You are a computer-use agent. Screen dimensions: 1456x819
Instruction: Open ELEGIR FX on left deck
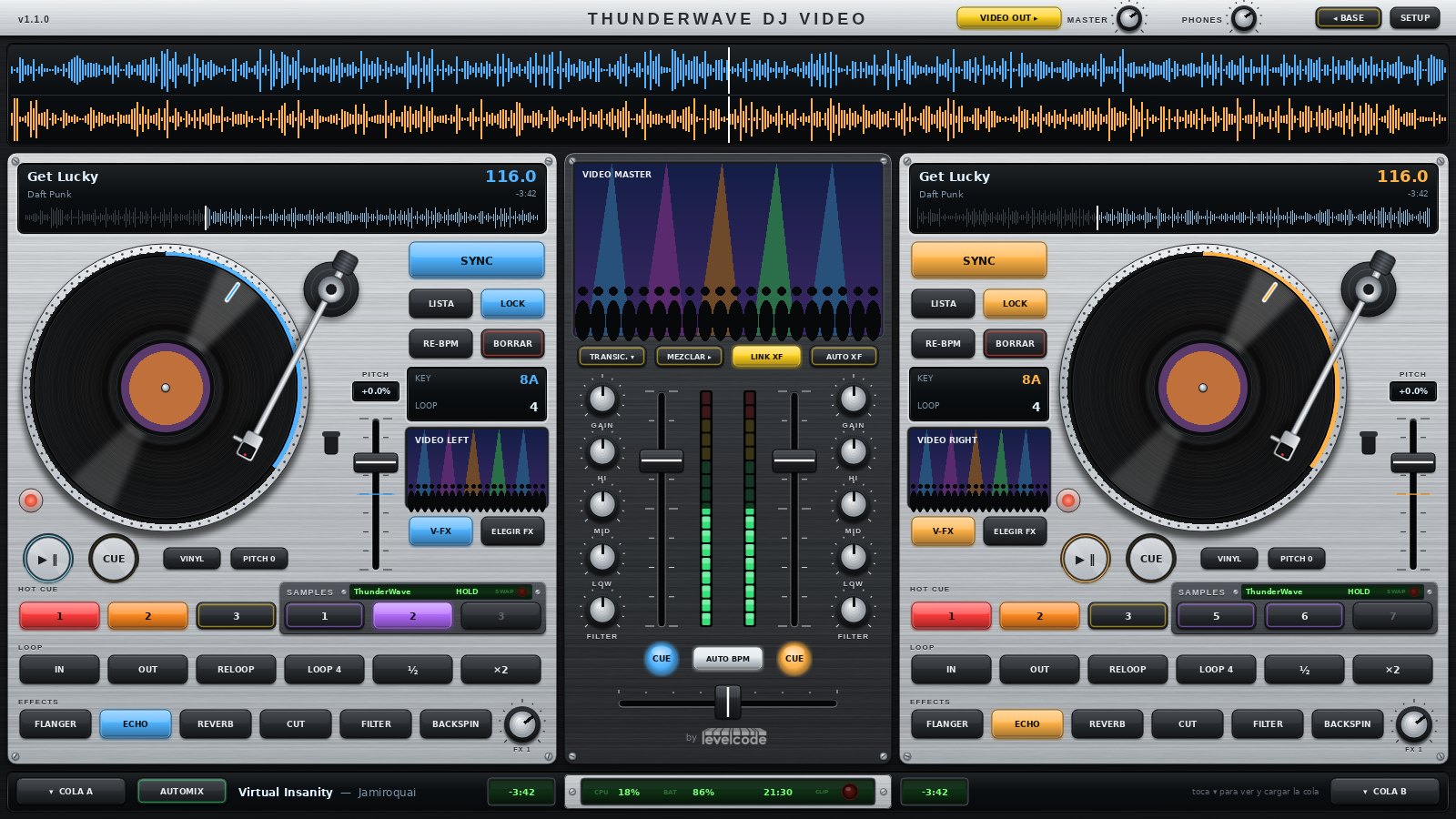(512, 531)
